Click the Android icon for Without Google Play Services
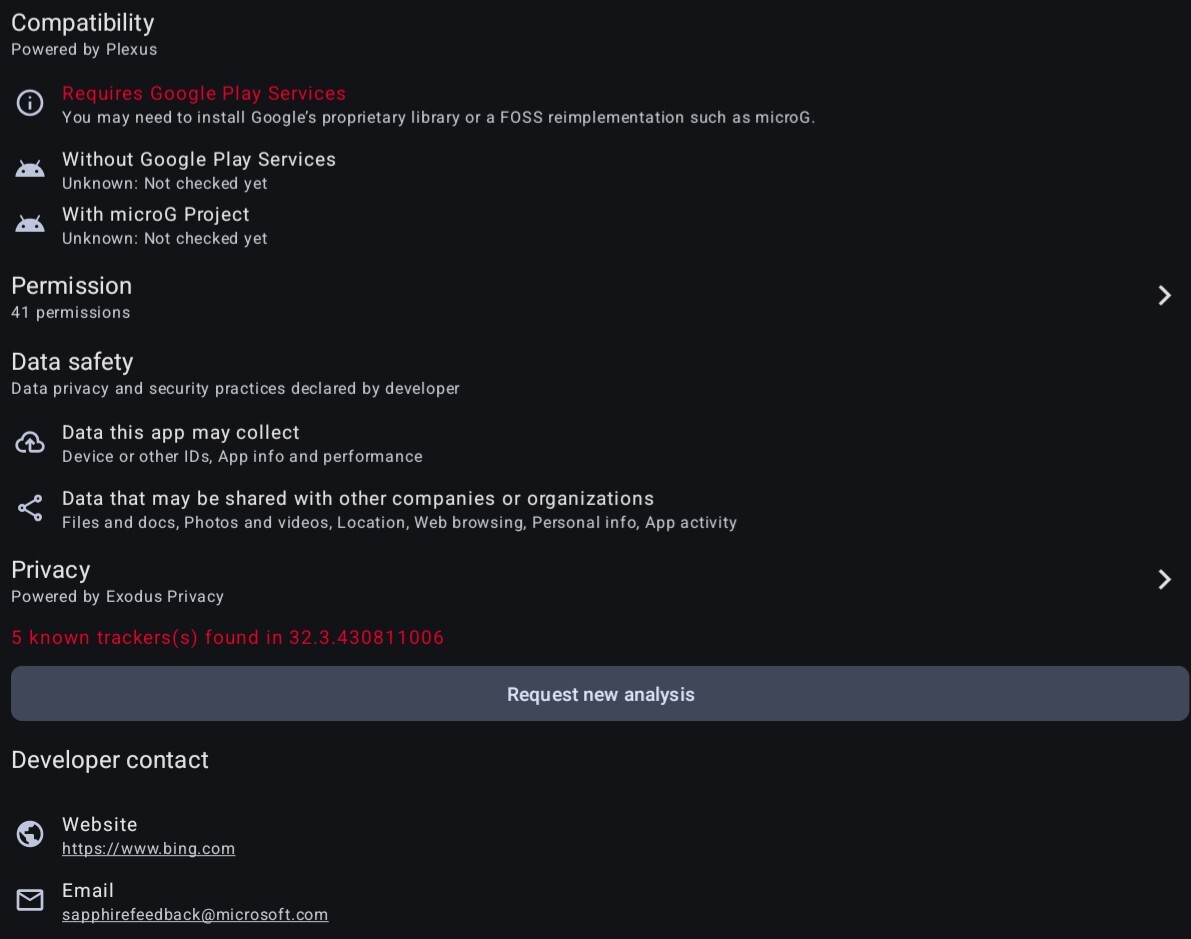The height and width of the screenshot is (939, 1191). coord(30,169)
